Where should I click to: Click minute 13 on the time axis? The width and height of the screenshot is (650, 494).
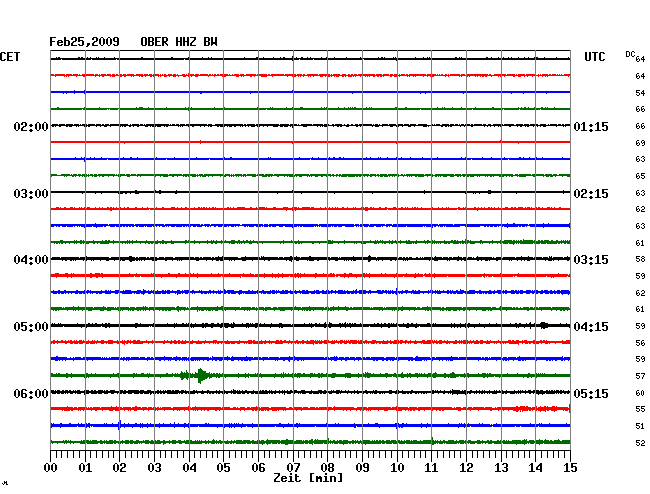pos(501,467)
